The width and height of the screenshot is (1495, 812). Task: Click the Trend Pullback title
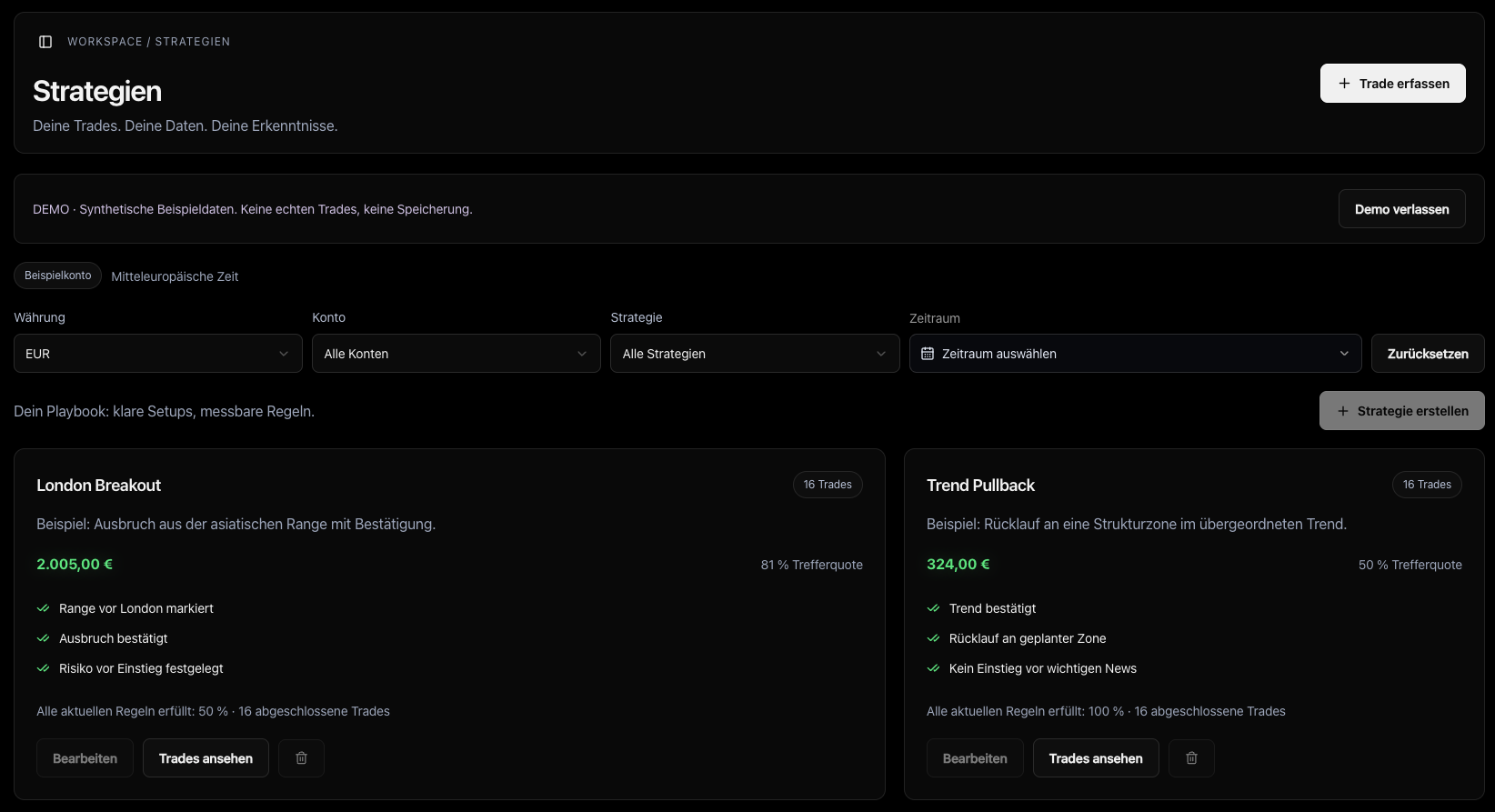pyautogui.click(x=980, y=486)
